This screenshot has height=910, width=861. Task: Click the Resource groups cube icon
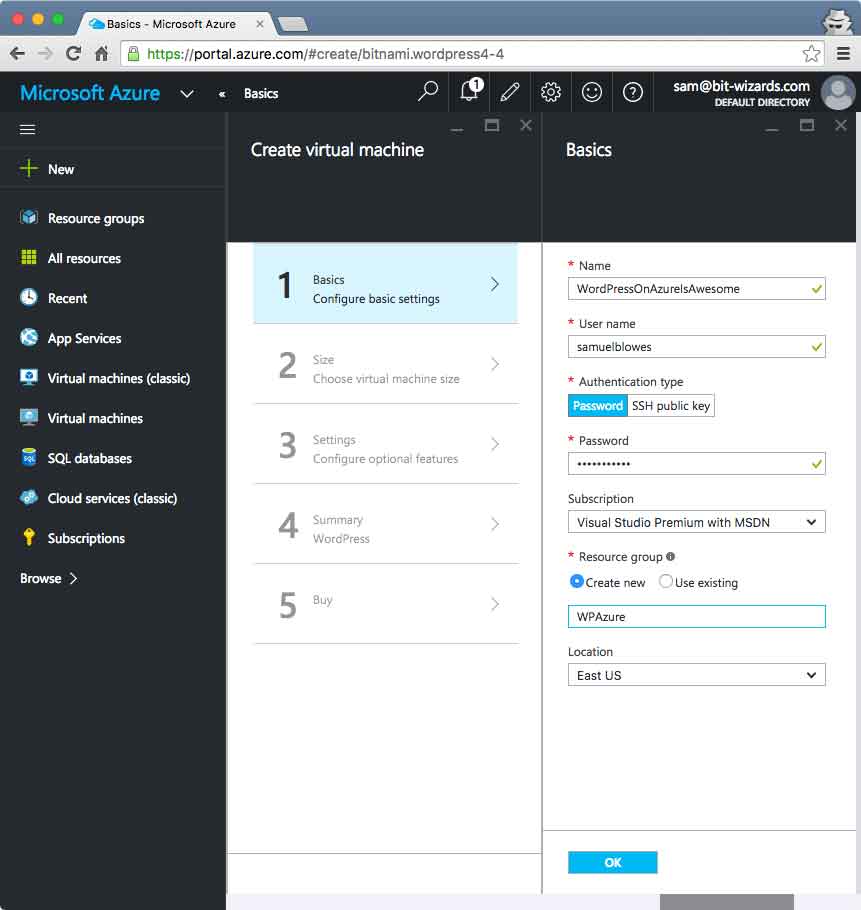point(28,217)
